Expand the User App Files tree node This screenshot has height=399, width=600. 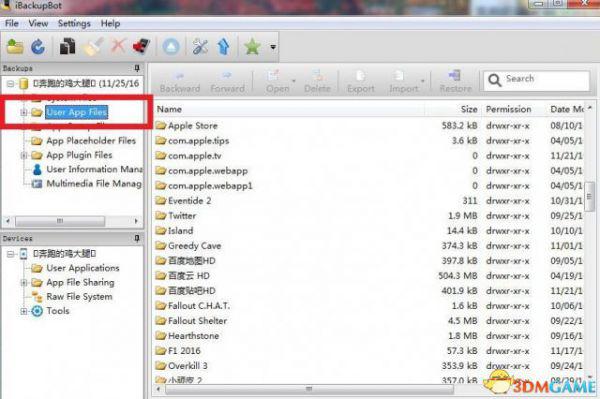coord(24,112)
